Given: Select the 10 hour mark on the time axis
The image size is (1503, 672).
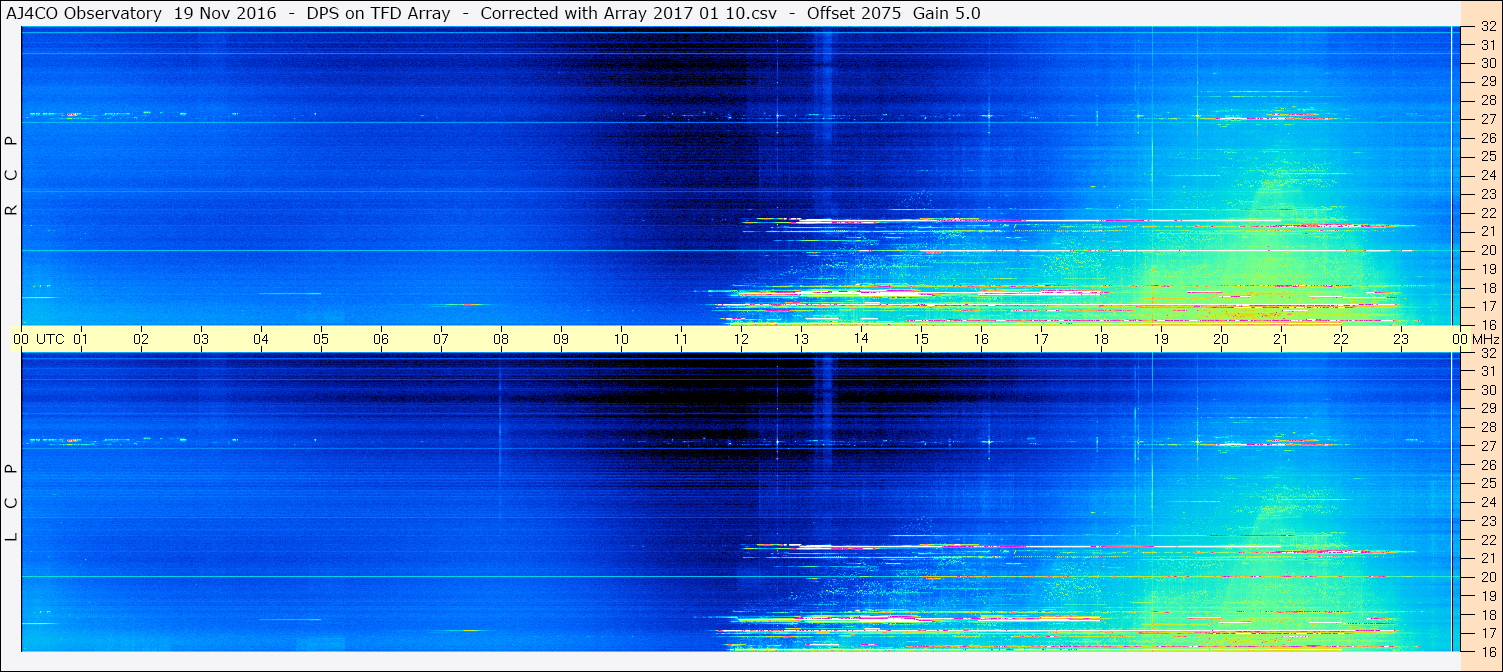Looking at the screenshot, I should (x=621, y=339).
